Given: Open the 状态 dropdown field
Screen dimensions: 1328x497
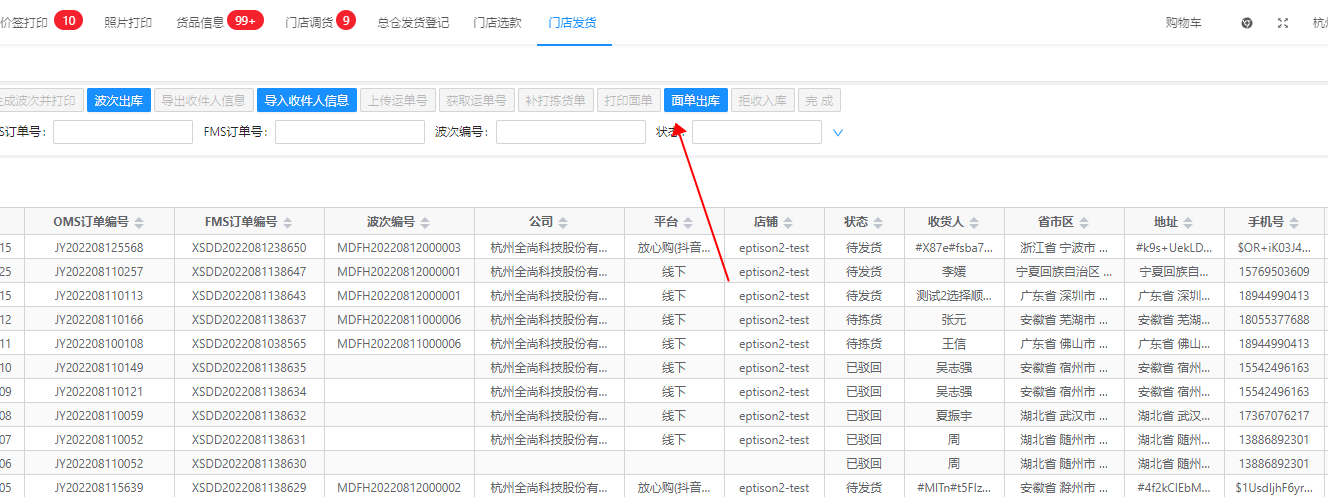Looking at the screenshot, I should [756, 132].
